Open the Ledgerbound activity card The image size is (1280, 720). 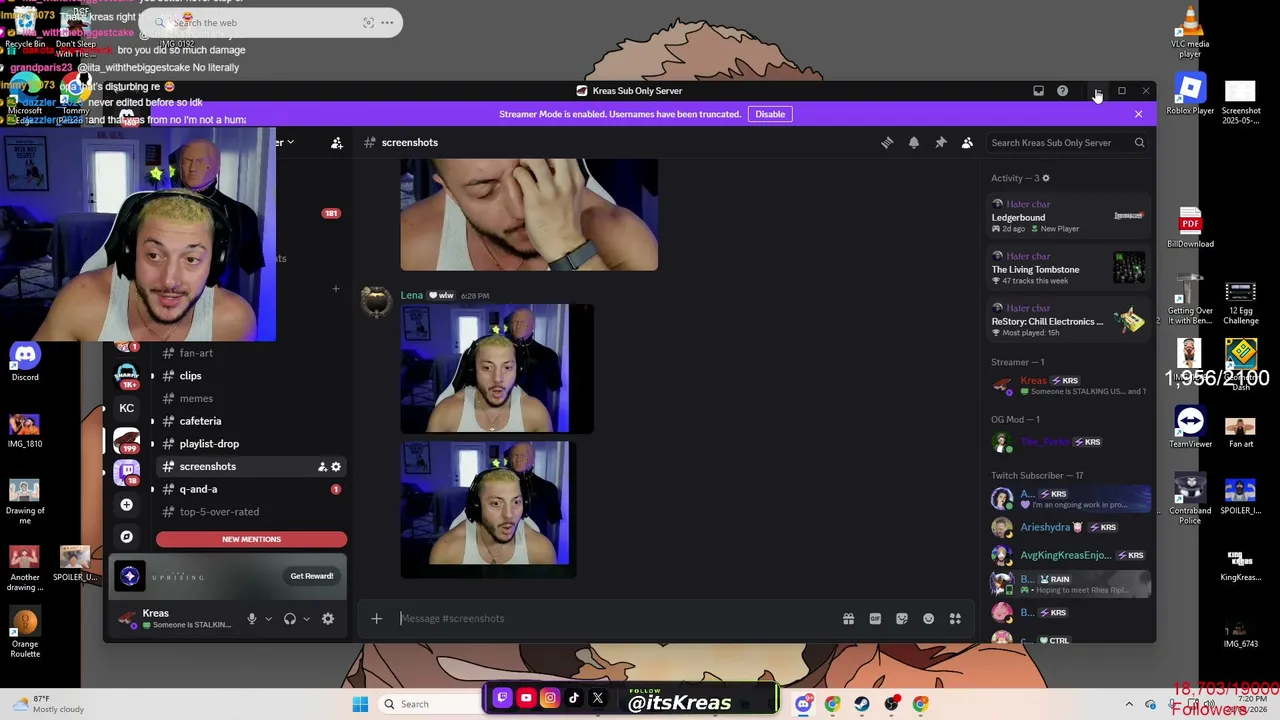point(1068,217)
